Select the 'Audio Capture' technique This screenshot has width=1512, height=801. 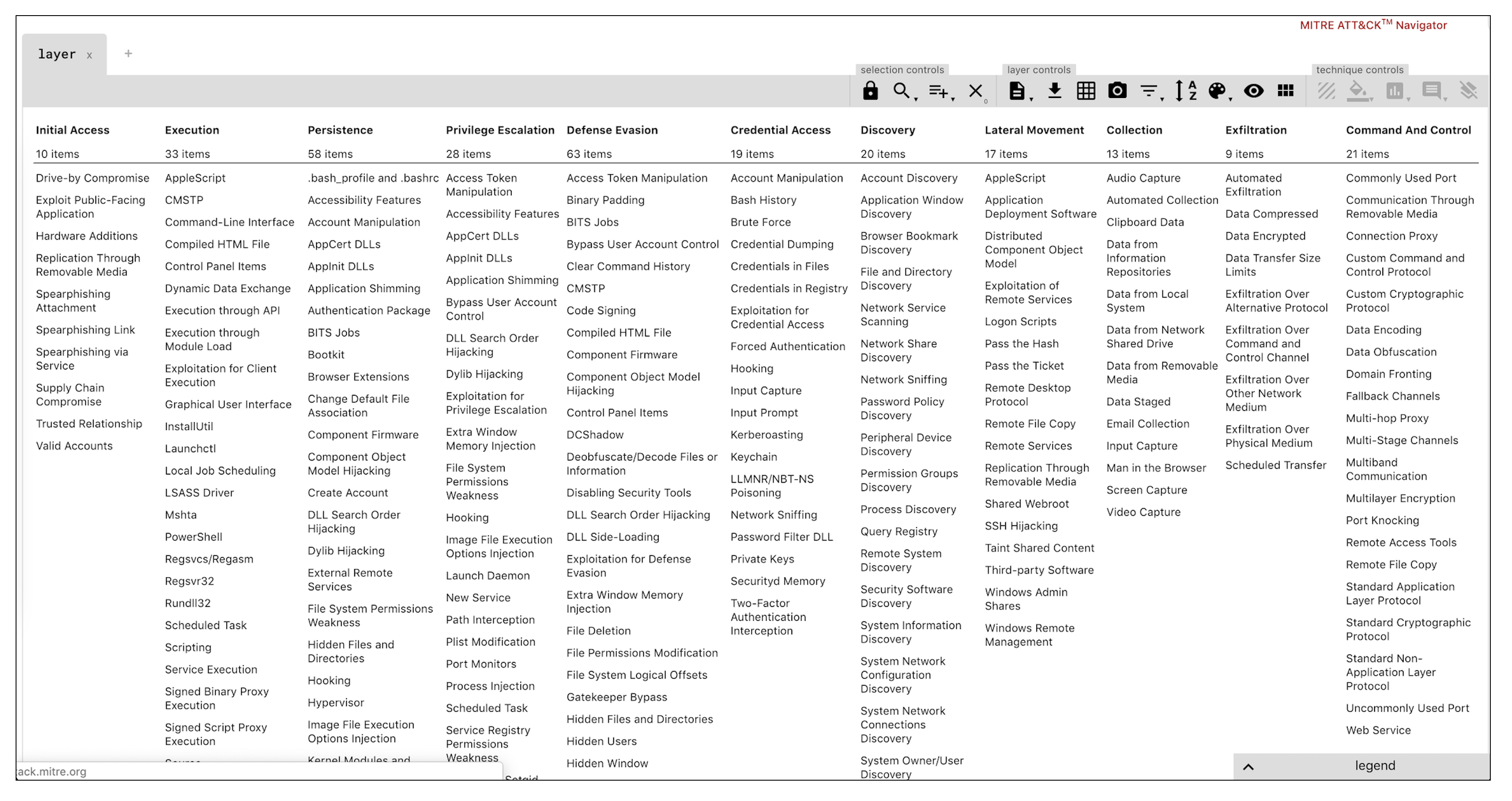pyautogui.click(x=1143, y=178)
